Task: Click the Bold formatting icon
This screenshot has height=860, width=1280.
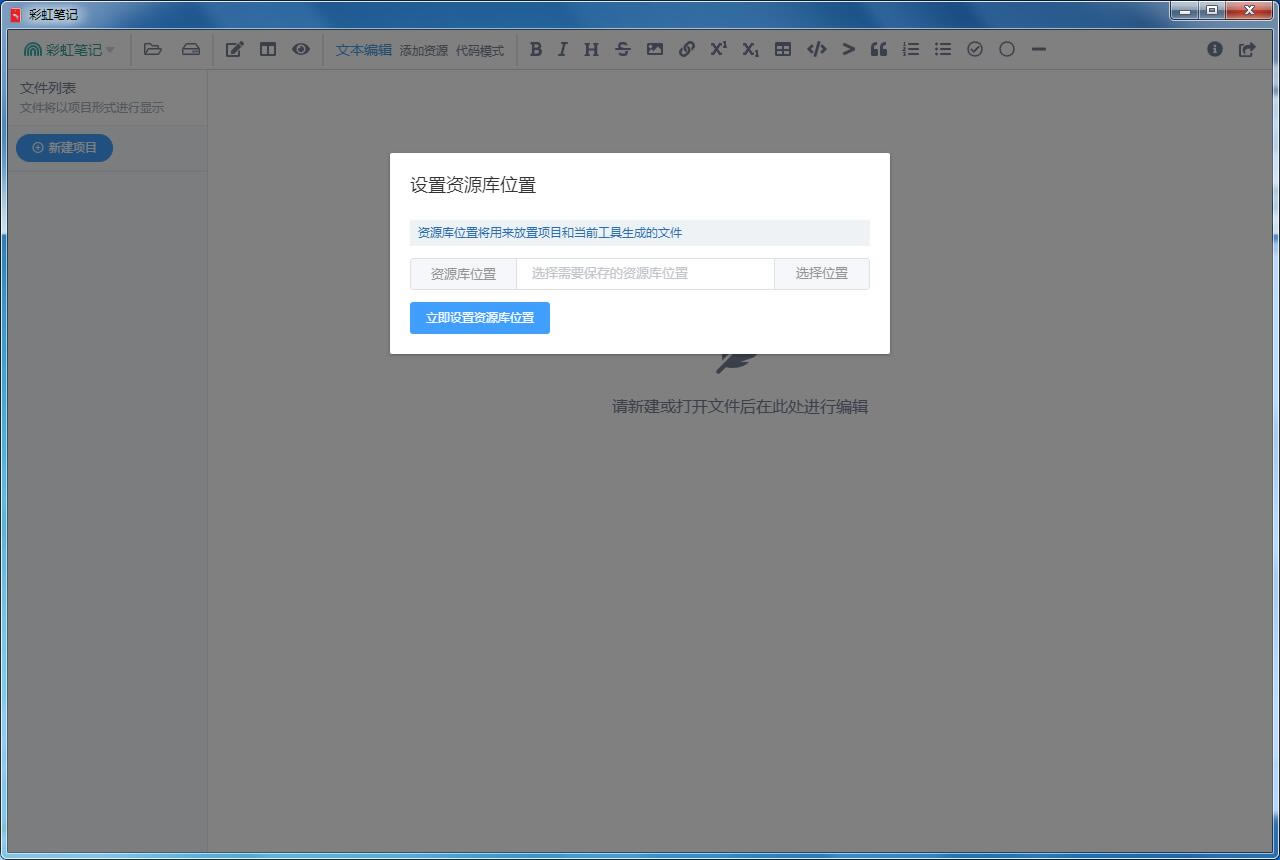Action: coord(536,49)
